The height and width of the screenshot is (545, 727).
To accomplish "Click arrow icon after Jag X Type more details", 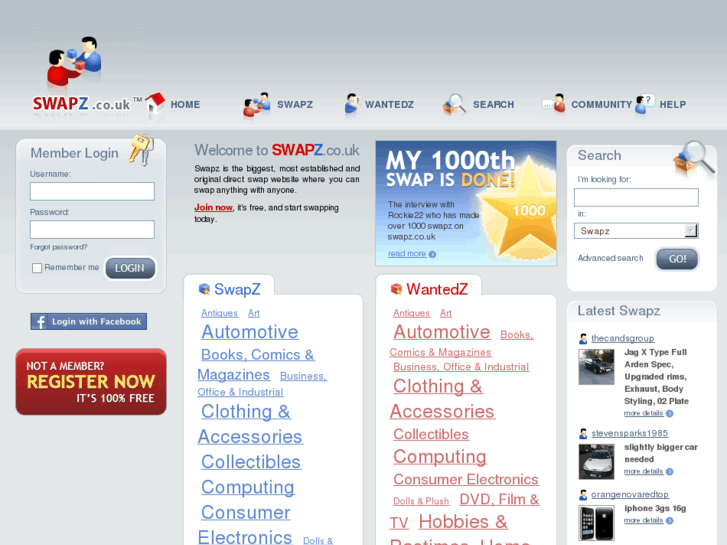I will coord(670,413).
